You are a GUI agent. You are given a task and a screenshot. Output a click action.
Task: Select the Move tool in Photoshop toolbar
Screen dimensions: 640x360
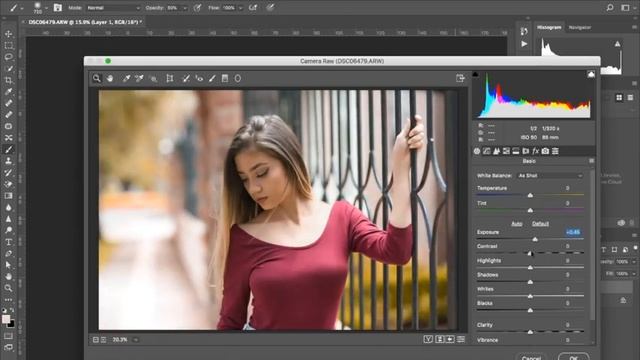click(x=8, y=34)
